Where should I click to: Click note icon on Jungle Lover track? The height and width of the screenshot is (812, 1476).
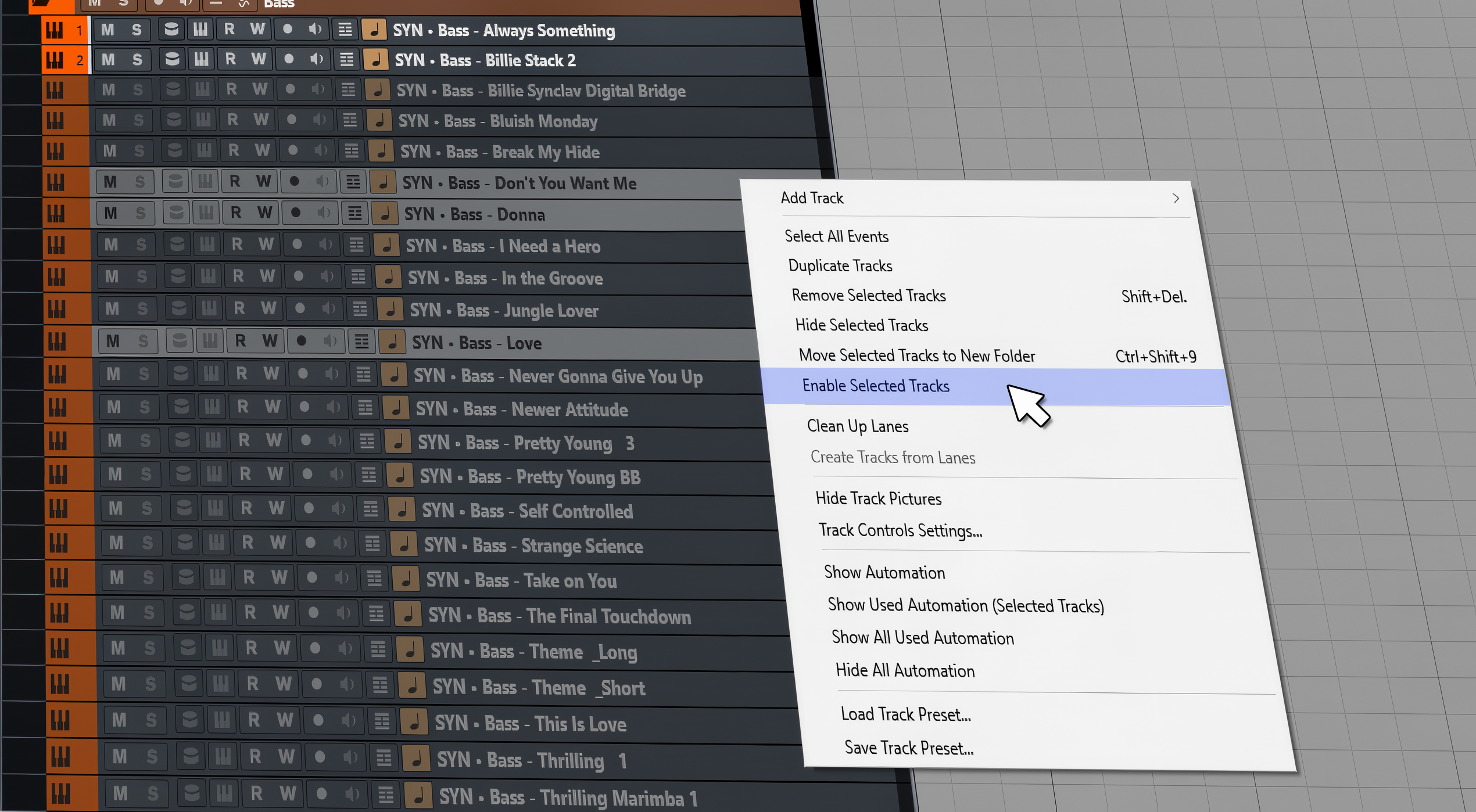click(391, 309)
